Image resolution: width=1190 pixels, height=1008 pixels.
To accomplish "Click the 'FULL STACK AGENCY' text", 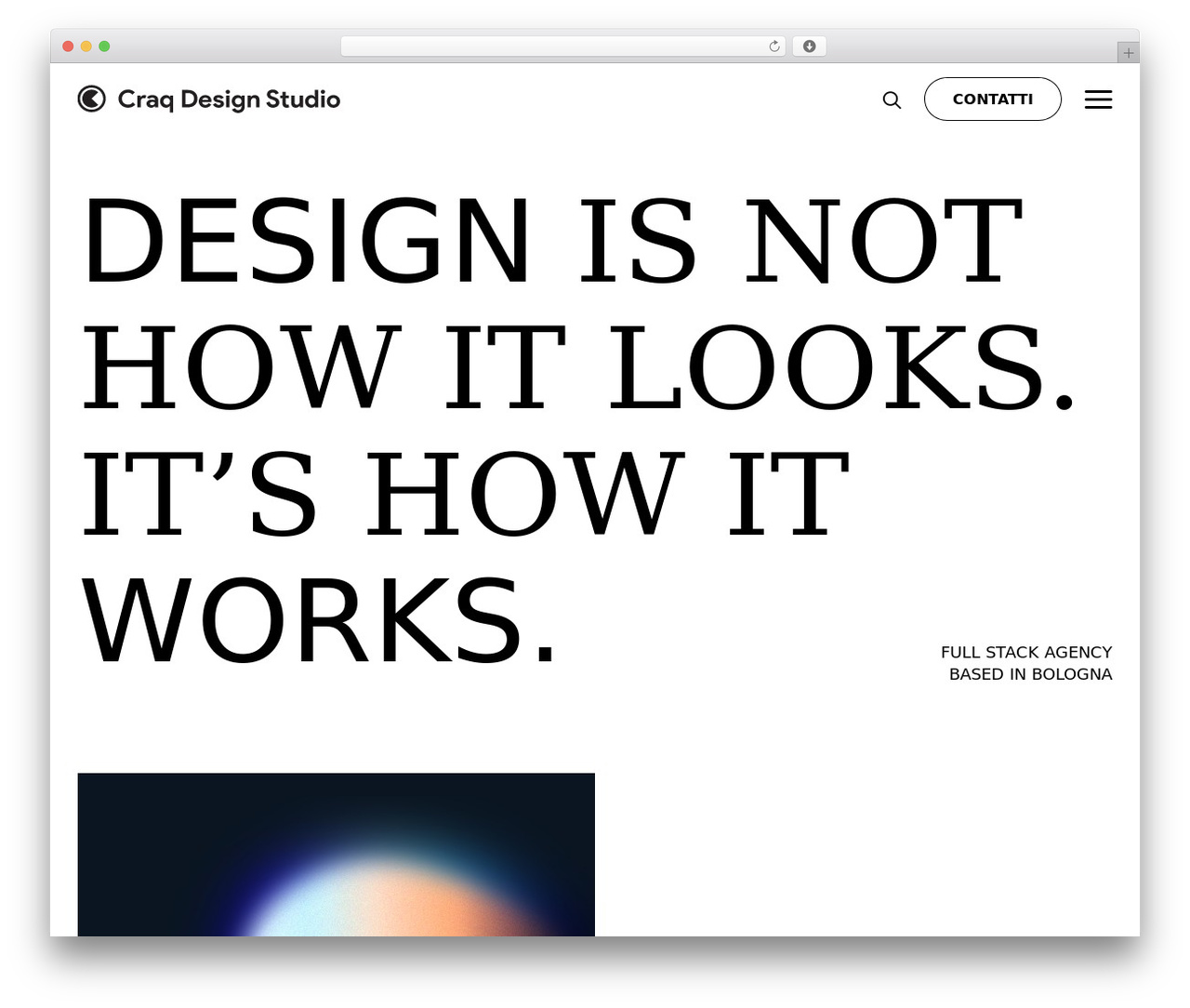I will (x=1026, y=652).
